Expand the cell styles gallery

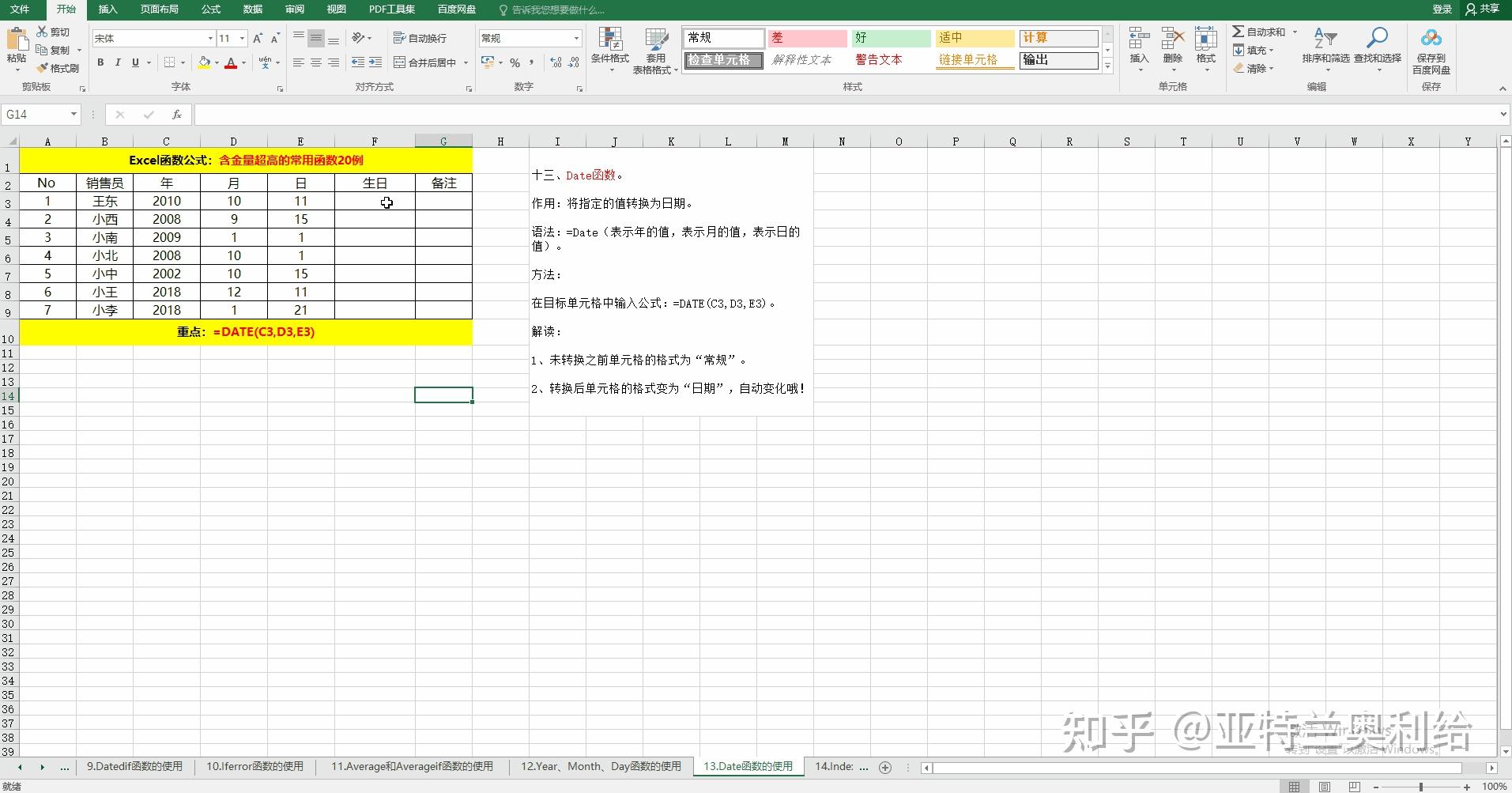coord(1107,67)
